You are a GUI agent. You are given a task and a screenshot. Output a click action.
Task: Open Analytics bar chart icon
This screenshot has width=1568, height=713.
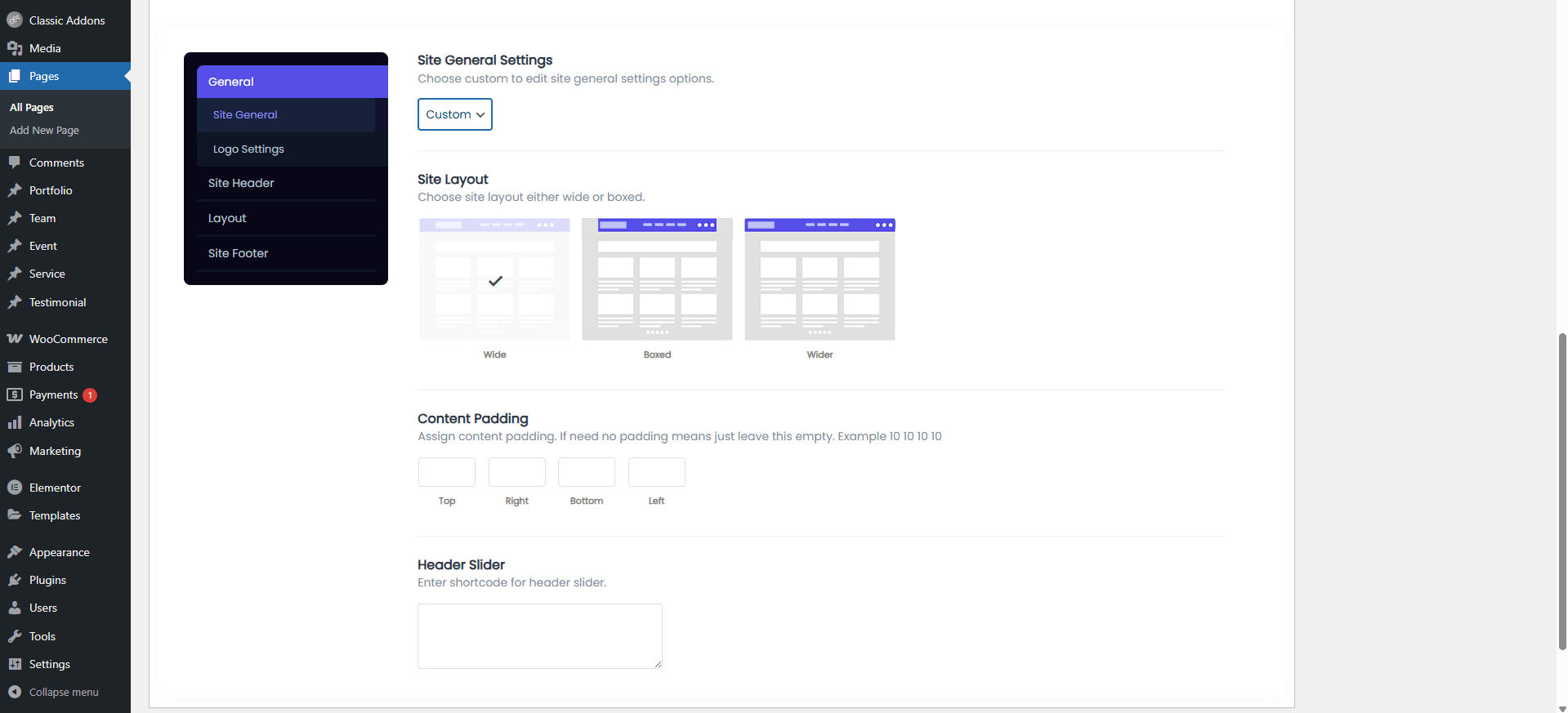tap(15, 422)
